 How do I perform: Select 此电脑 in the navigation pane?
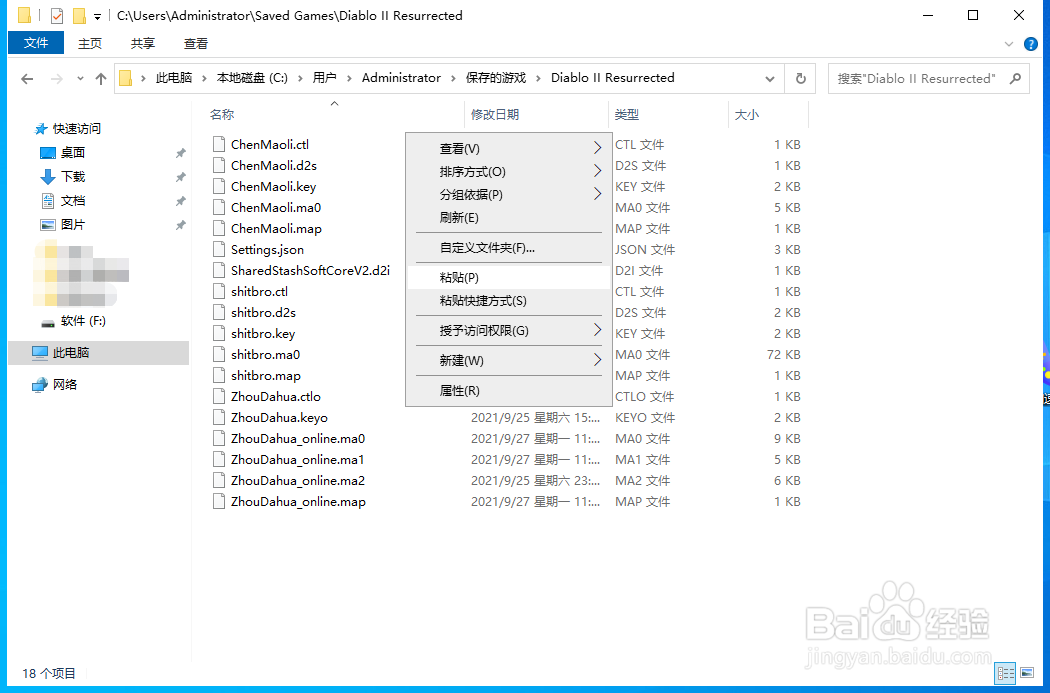[98, 353]
